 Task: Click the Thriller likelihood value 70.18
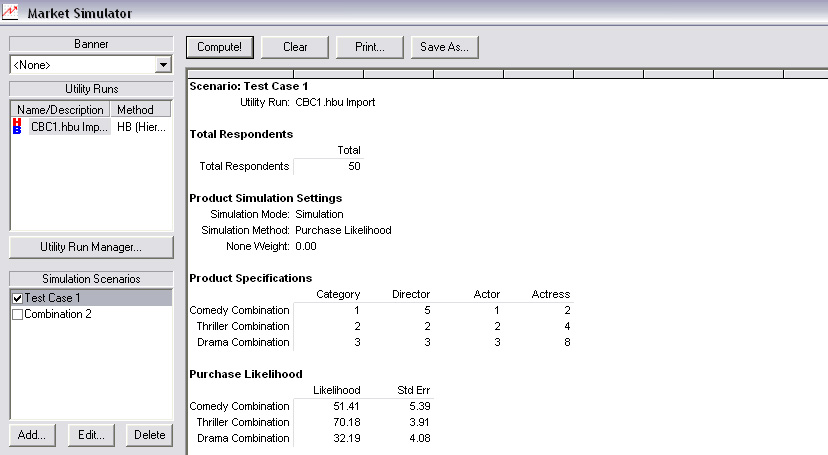[346, 422]
